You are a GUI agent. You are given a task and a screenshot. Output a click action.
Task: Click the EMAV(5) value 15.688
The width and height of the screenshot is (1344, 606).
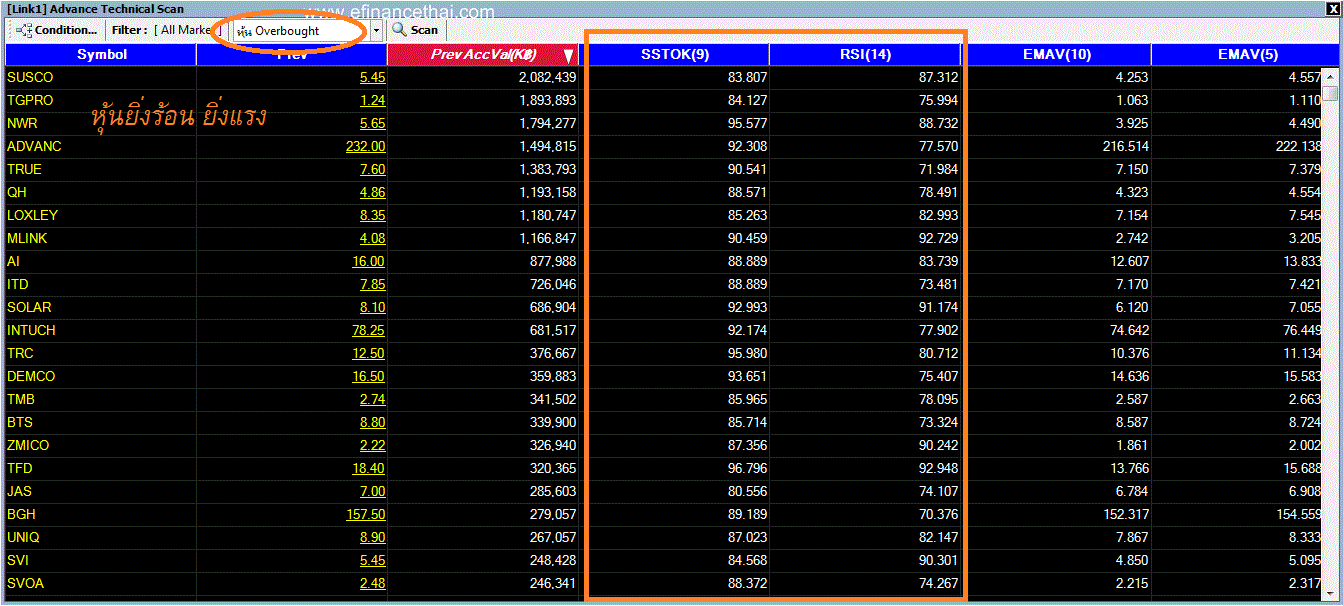(x=1300, y=468)
